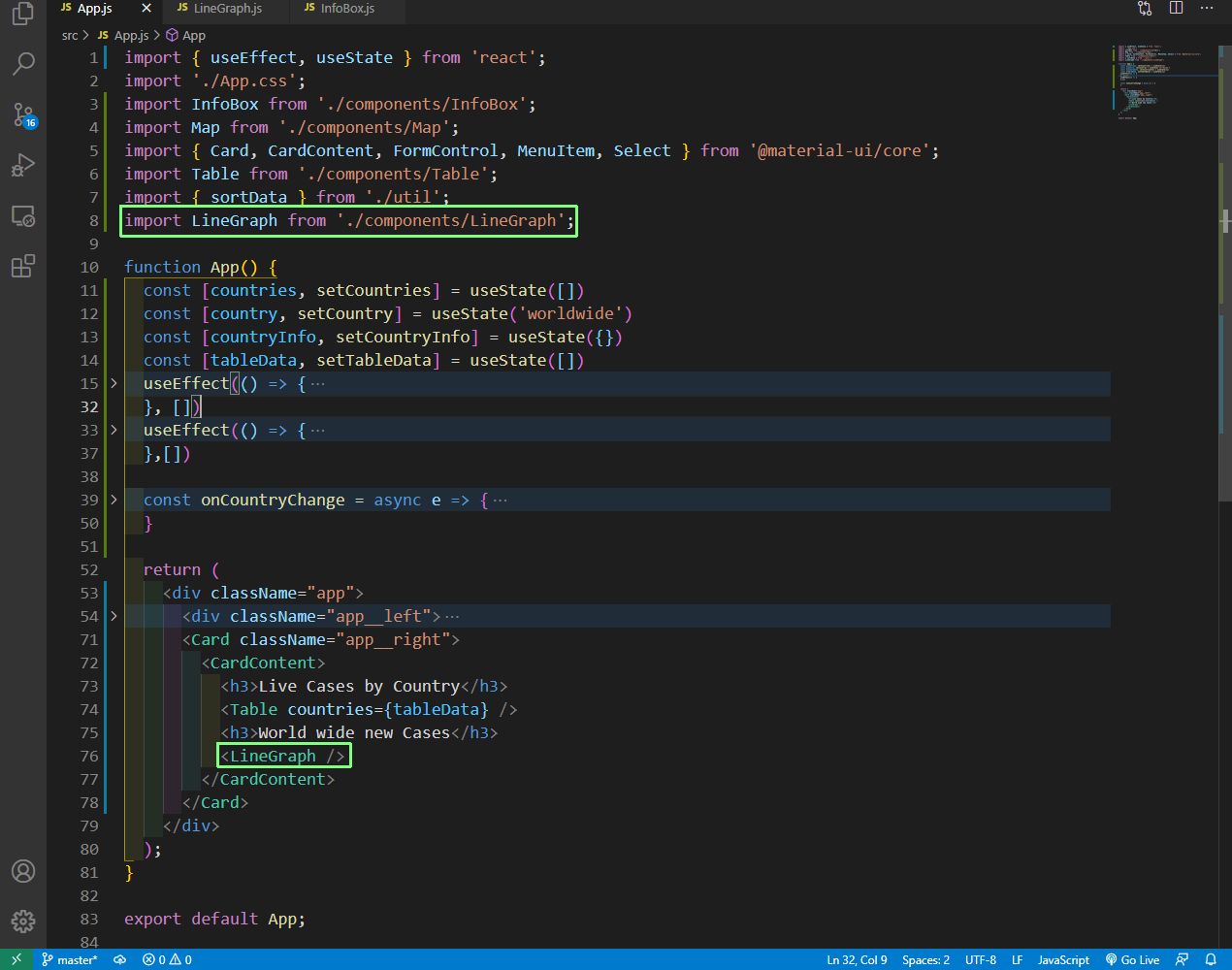Open the Remote Explorer view
1232x970 pixels.
pos(22,215)
